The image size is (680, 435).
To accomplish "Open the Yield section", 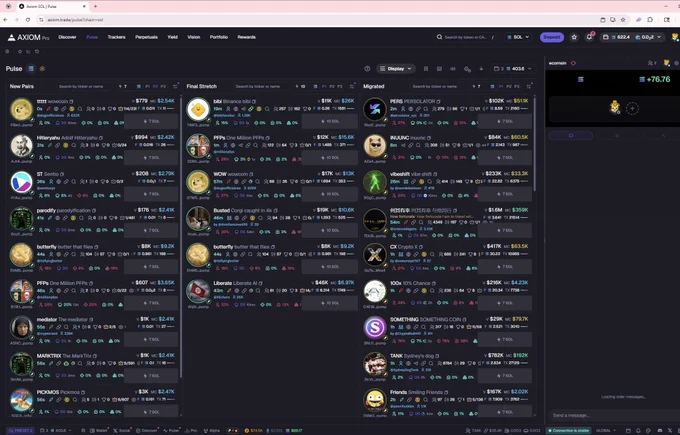I will (x=173, y=37).
